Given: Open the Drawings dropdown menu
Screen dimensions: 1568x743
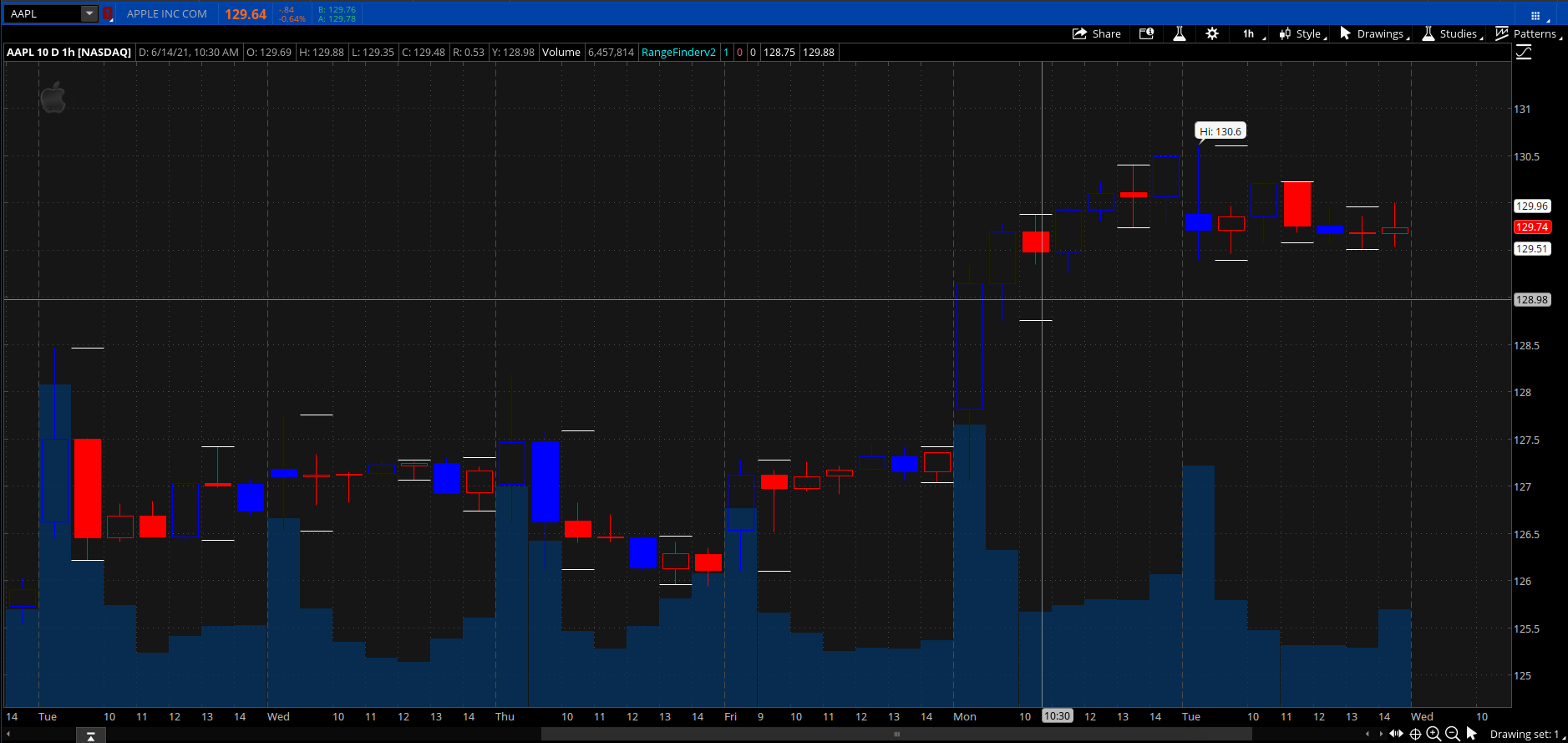Looking at the screenshot, I should pos(1383,33).
